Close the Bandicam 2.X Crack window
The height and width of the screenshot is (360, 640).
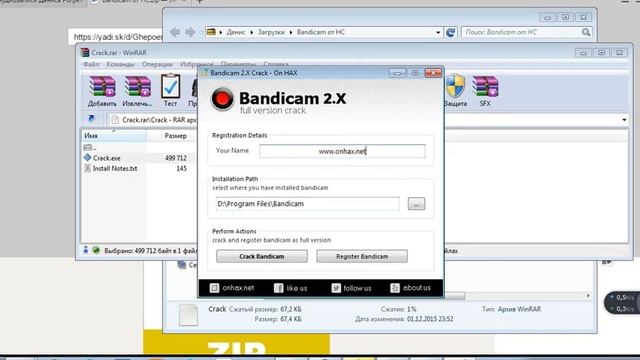[433, 73]
